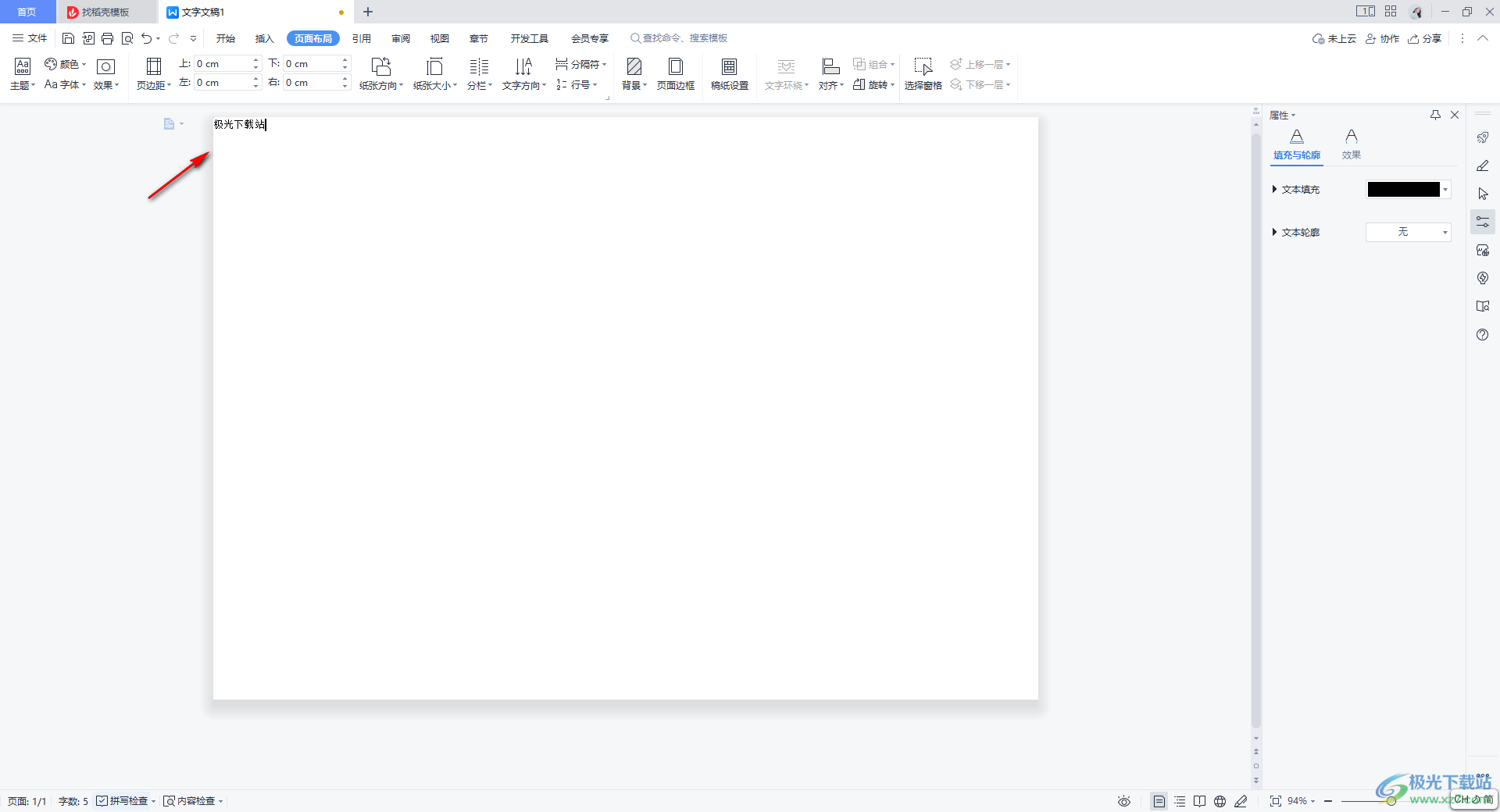Toggle eye protection mode in status bar
Viewport: 1500px width, 812px height.
point(1124,801)
